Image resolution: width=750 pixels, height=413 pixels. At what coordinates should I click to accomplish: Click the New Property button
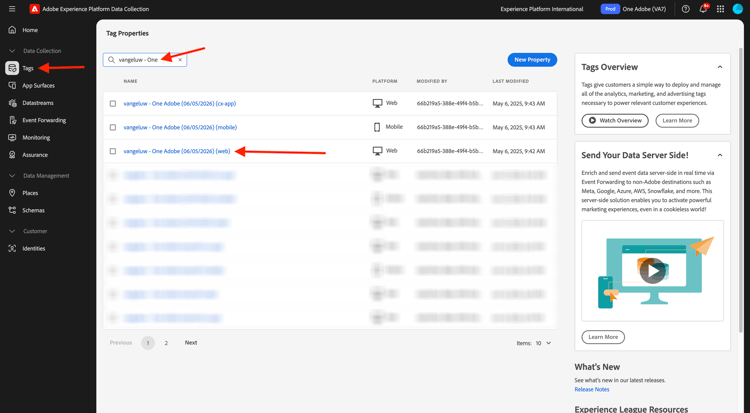tap(532, 60)
